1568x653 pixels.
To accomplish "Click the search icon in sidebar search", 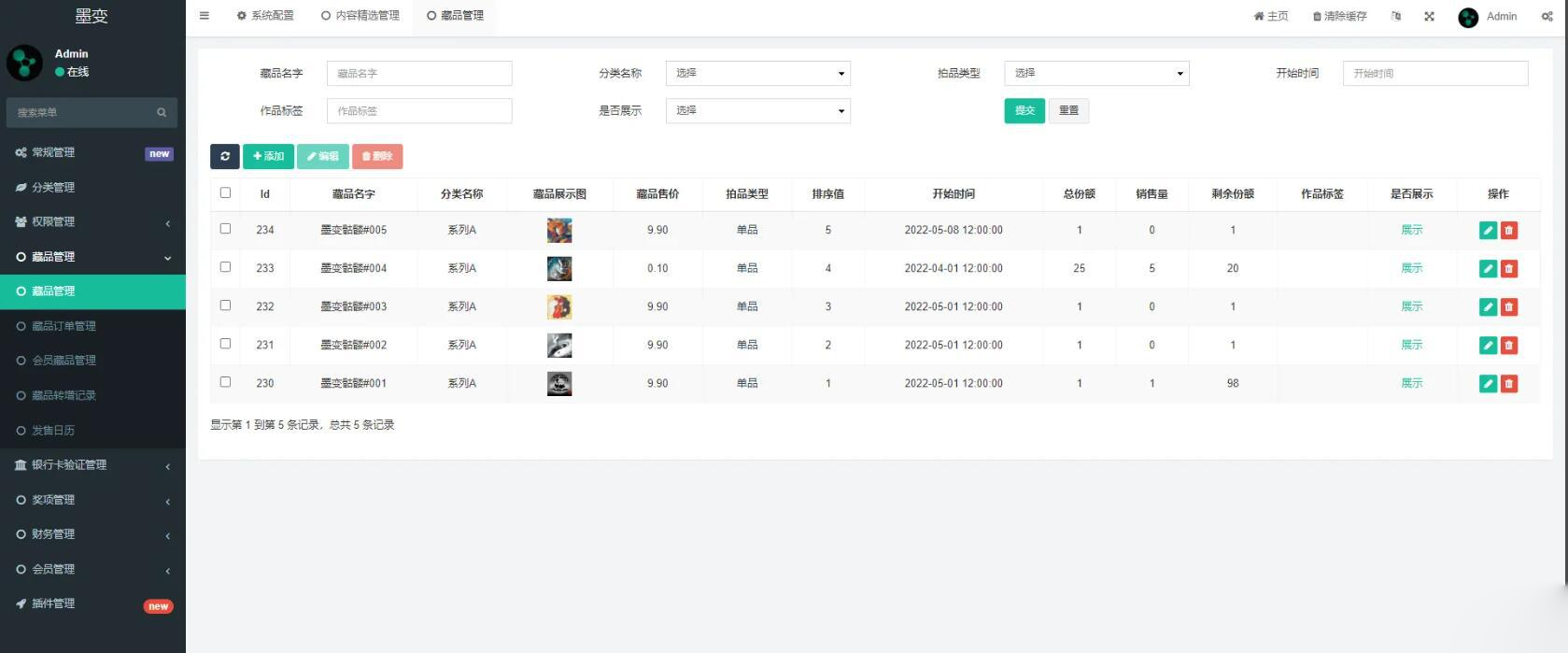I will [162, 112].
